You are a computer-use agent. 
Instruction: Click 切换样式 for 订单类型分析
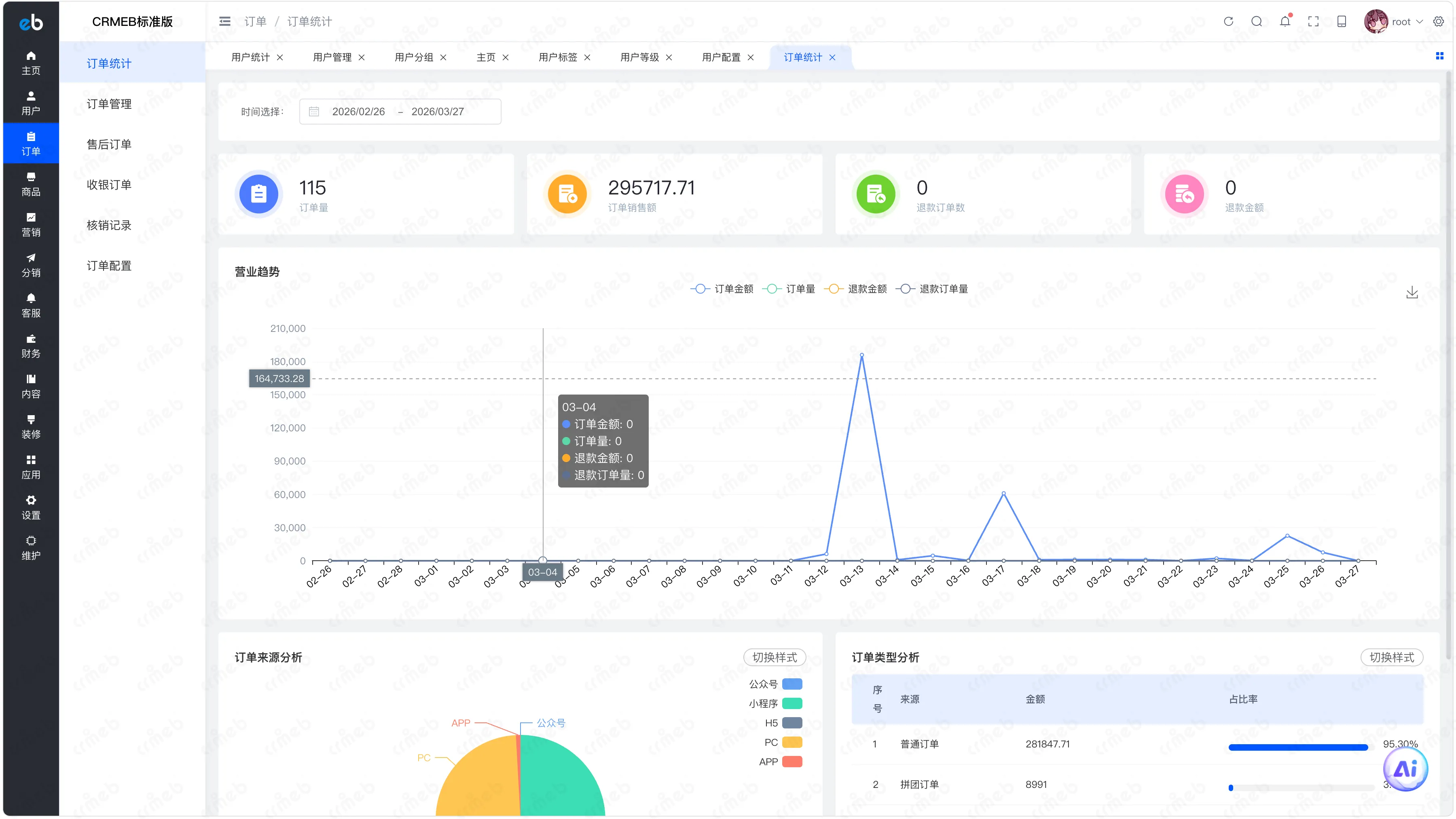click(x=1392, y=657)
